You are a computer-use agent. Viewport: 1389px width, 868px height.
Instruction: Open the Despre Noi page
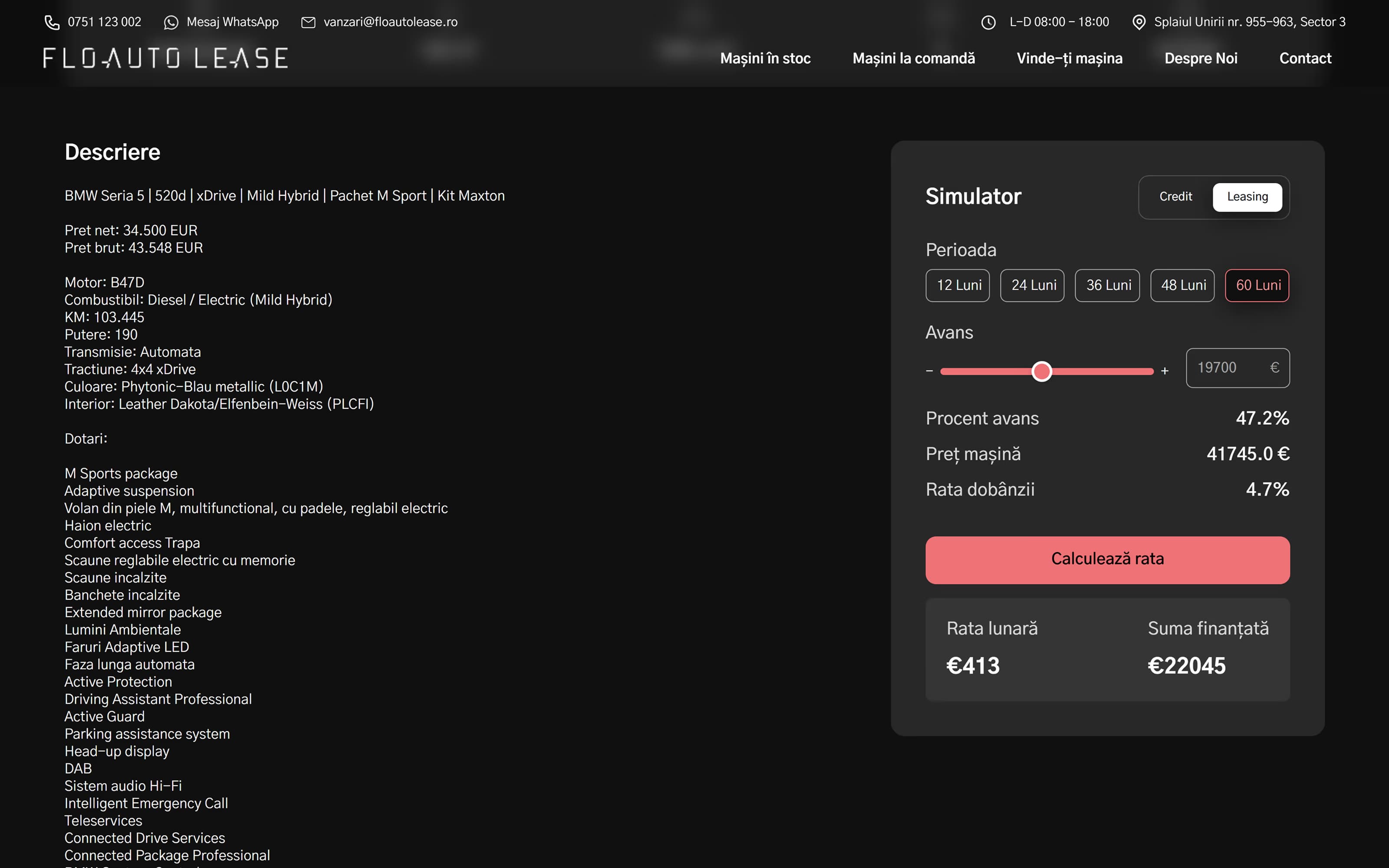click(1201, 59)
